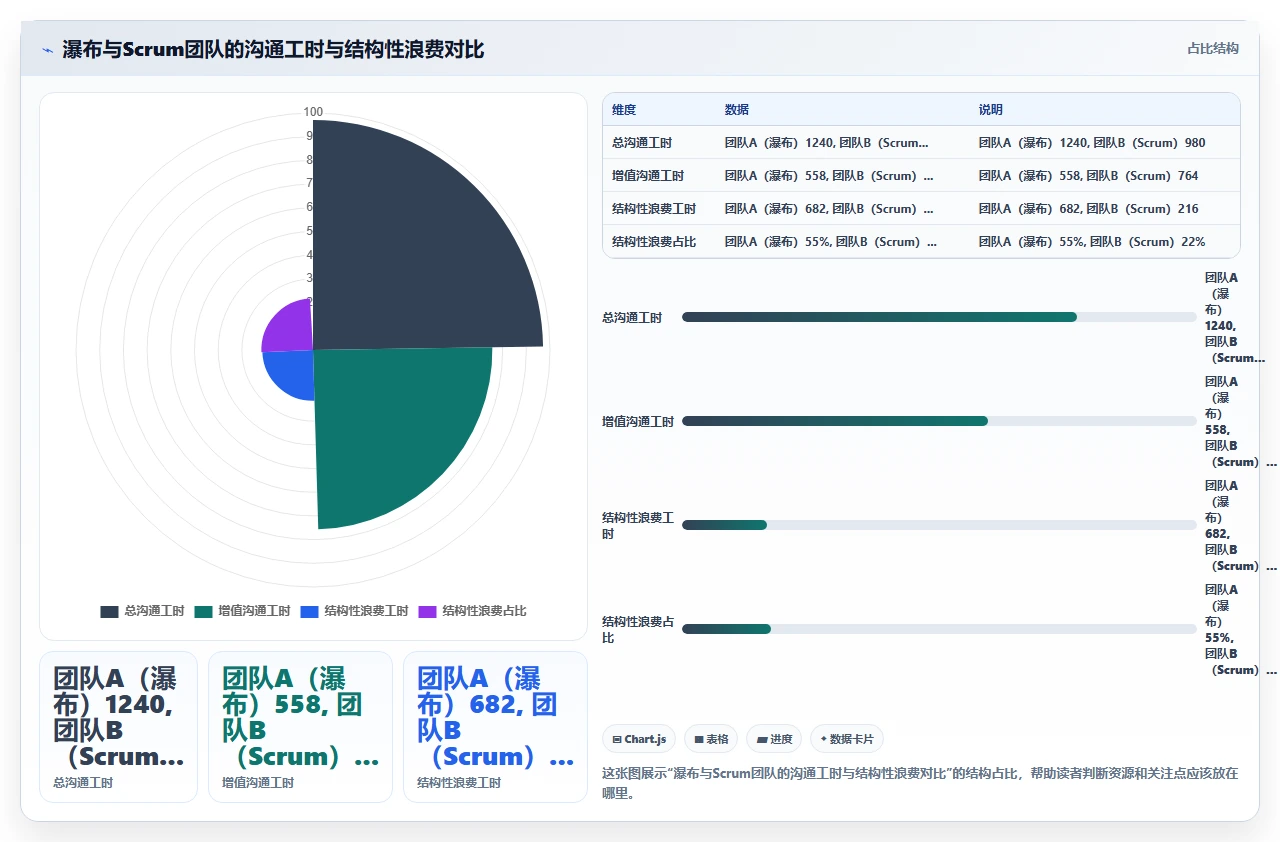Click the 结构性浪费工时 progress bar

939,525
